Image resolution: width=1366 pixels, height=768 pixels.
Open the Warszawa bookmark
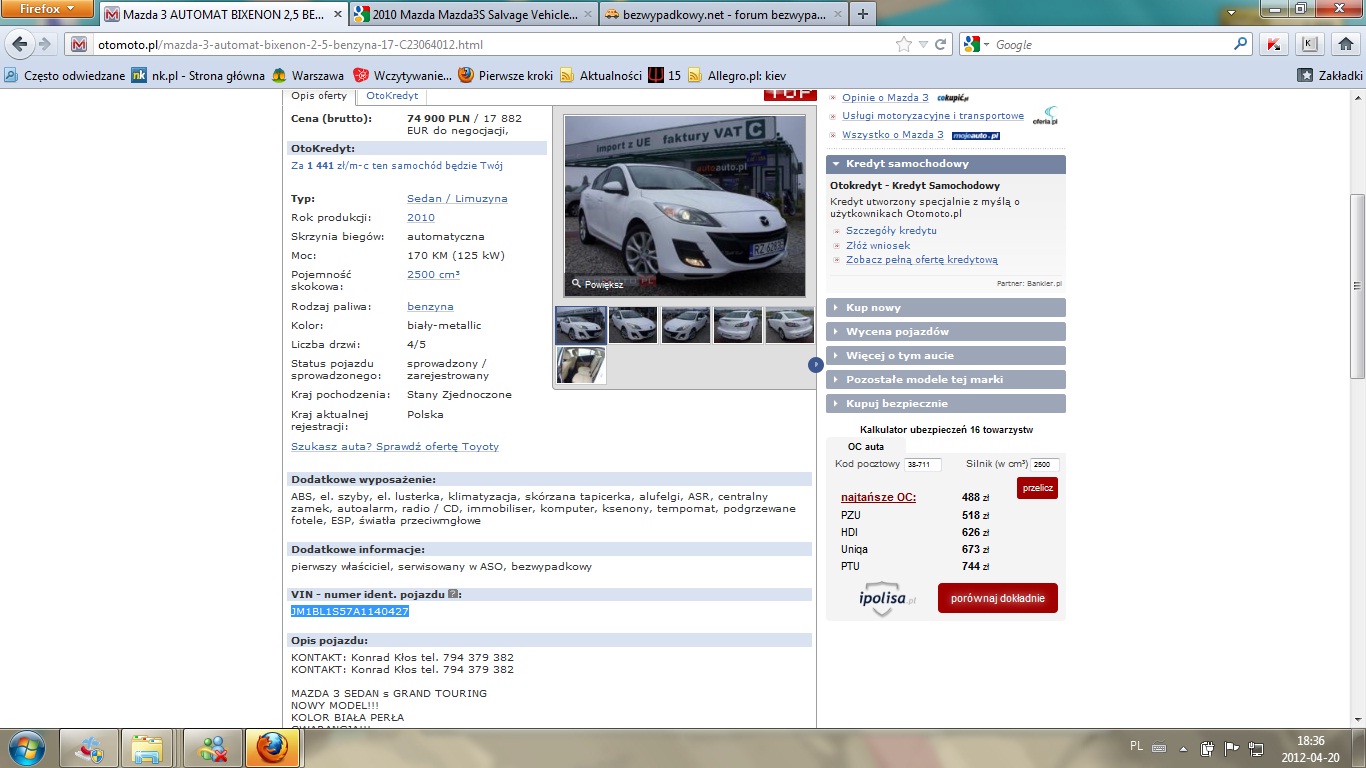click(307, 75)
